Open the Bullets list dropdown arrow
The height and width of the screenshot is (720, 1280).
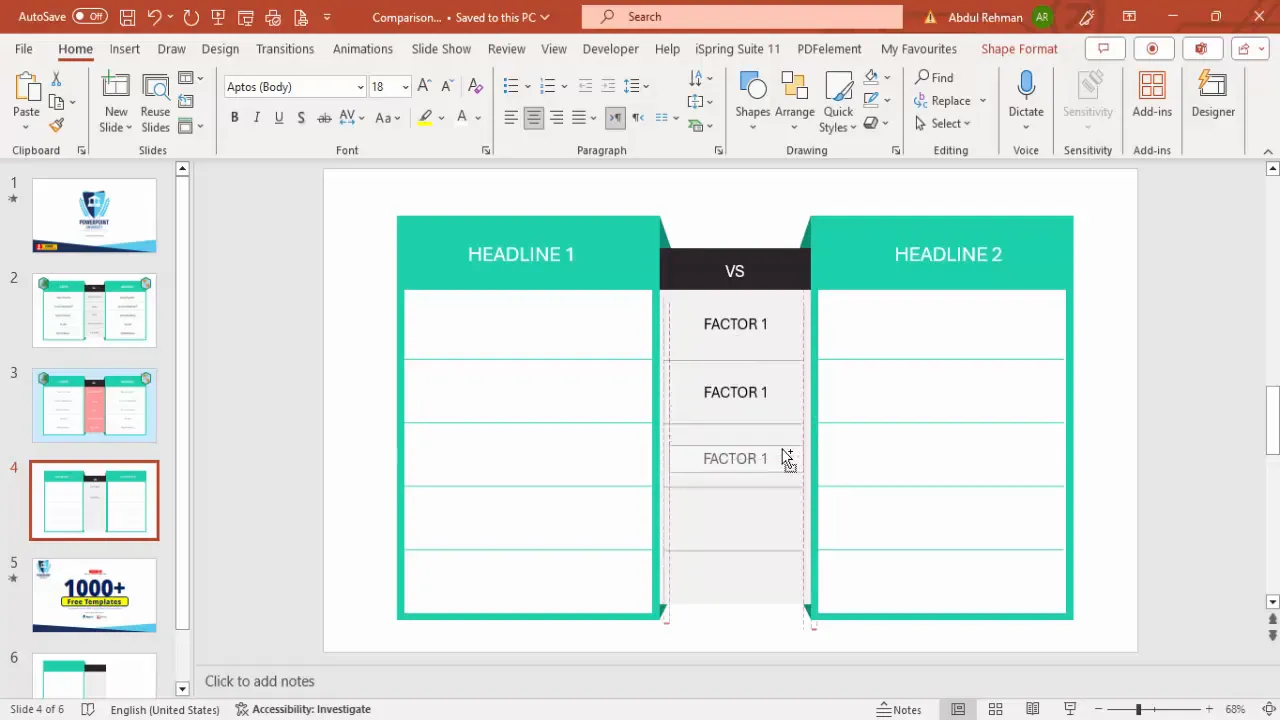pyautogui.click(x=527, y=86)
